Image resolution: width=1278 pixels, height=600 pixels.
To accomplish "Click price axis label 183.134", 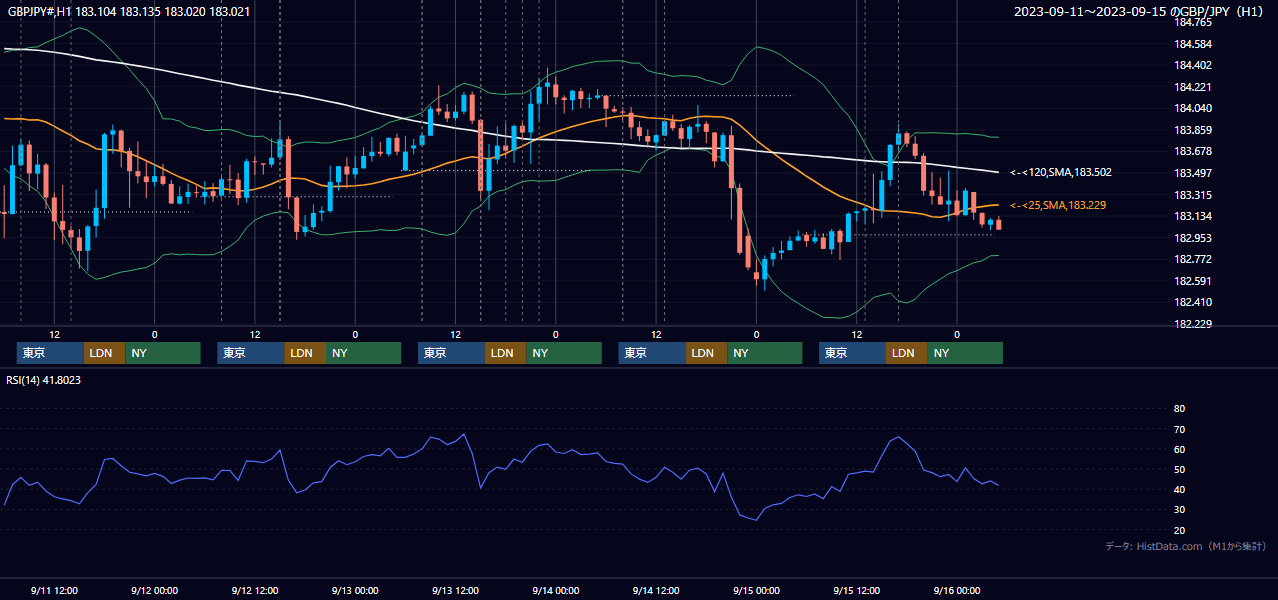I will click(1193, 216).
